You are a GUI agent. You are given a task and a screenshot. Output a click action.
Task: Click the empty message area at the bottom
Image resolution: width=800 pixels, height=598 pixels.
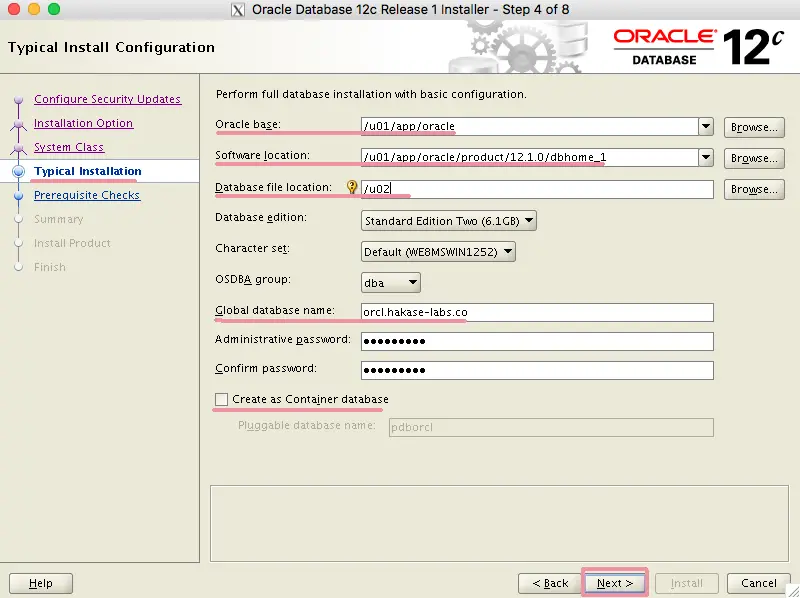click(x=499, y=524)
